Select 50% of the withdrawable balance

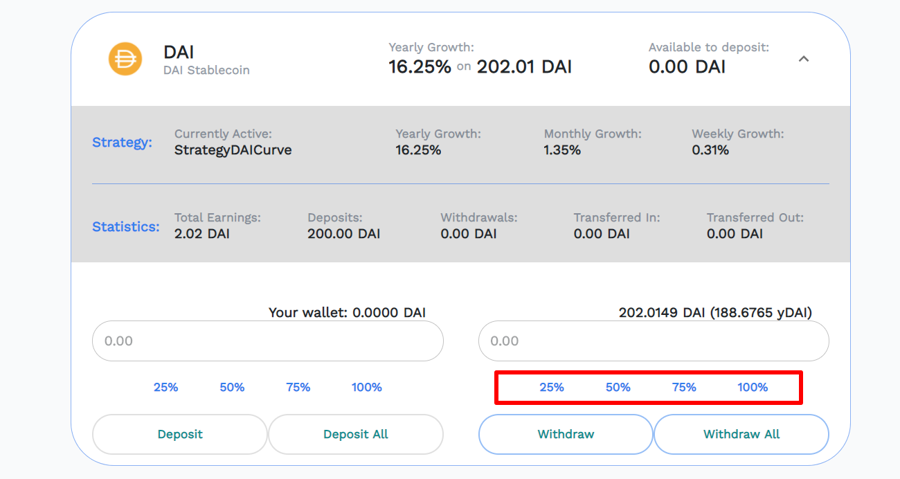point(618,387)
